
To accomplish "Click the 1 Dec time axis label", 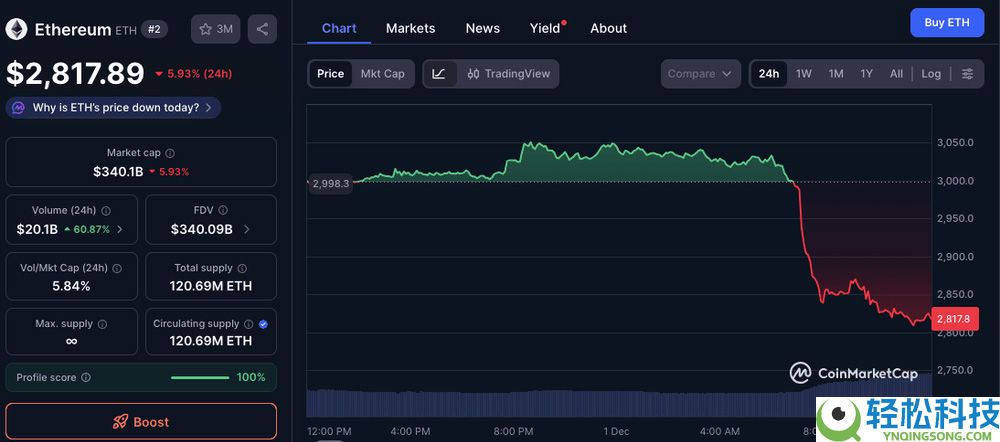I will (x=615, y=431).
